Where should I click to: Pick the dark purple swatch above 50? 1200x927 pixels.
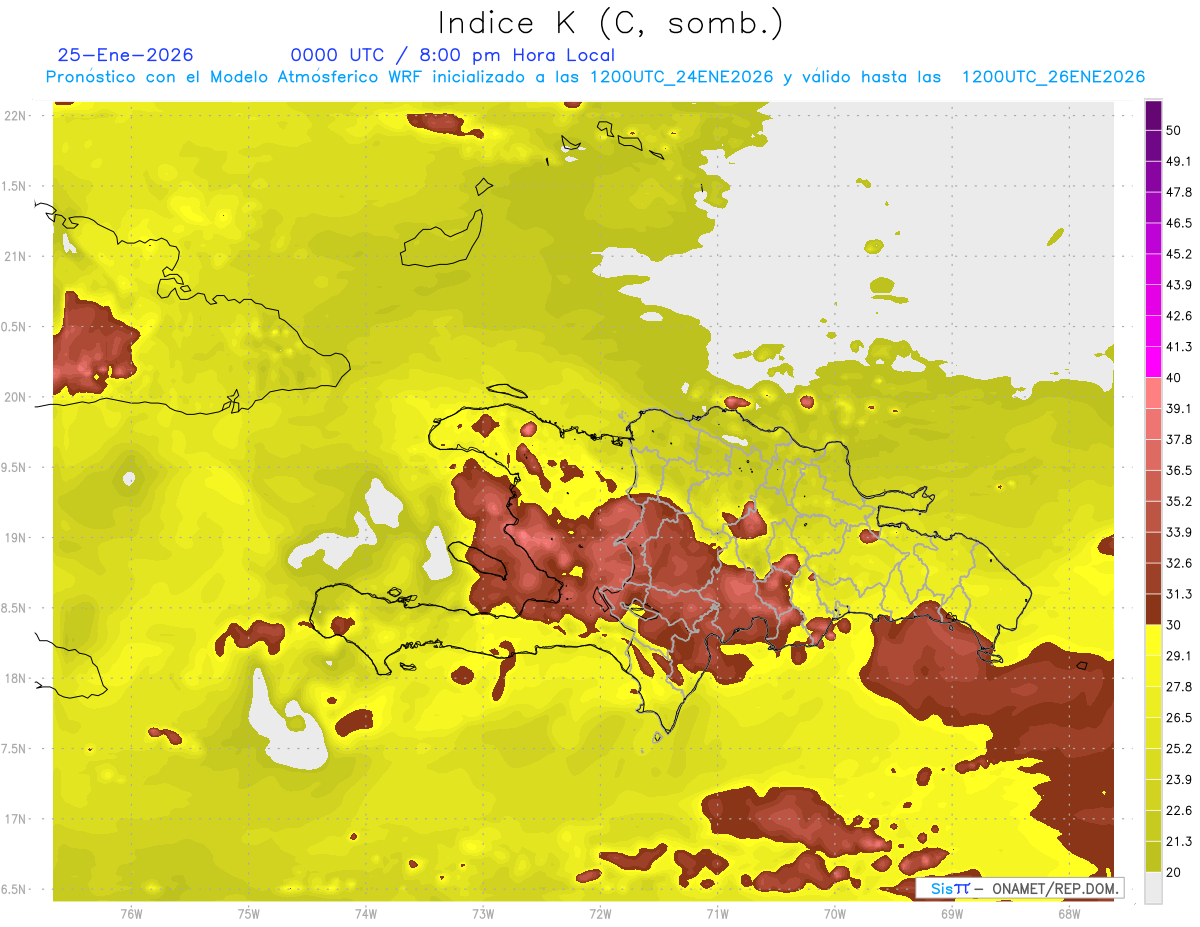click(1153, 116)
